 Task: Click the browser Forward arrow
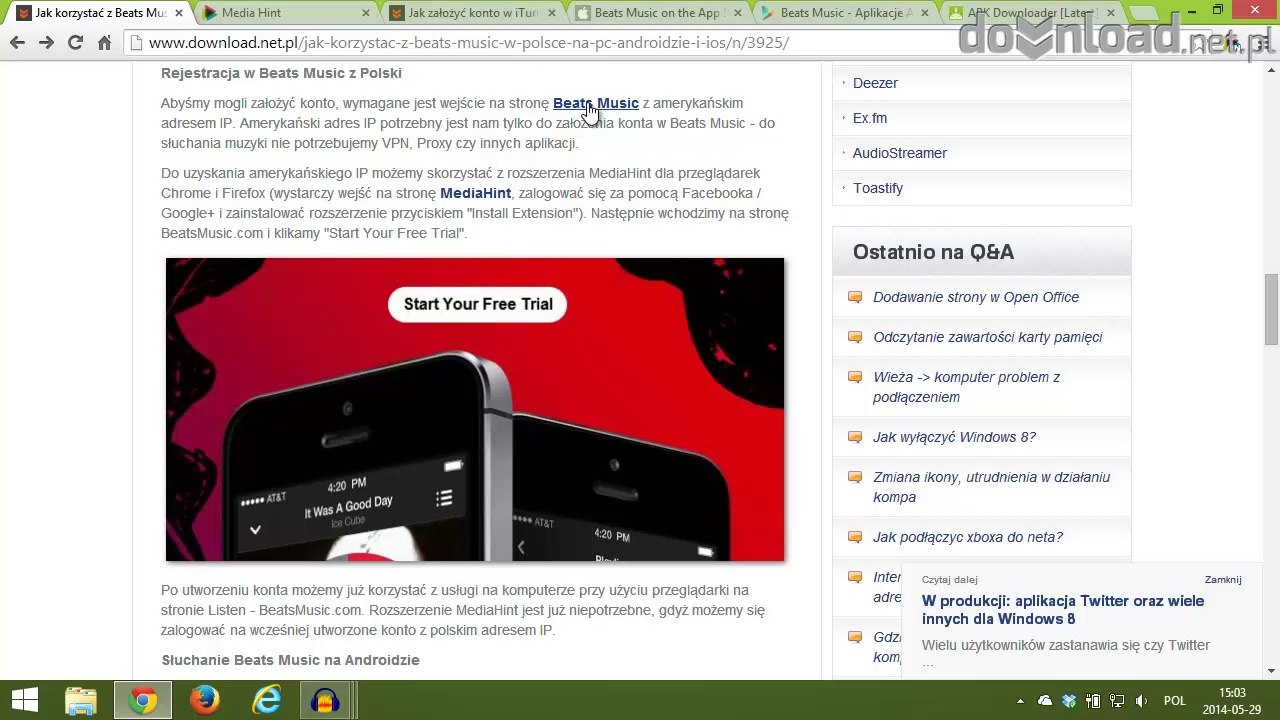[x=46, y=43]
